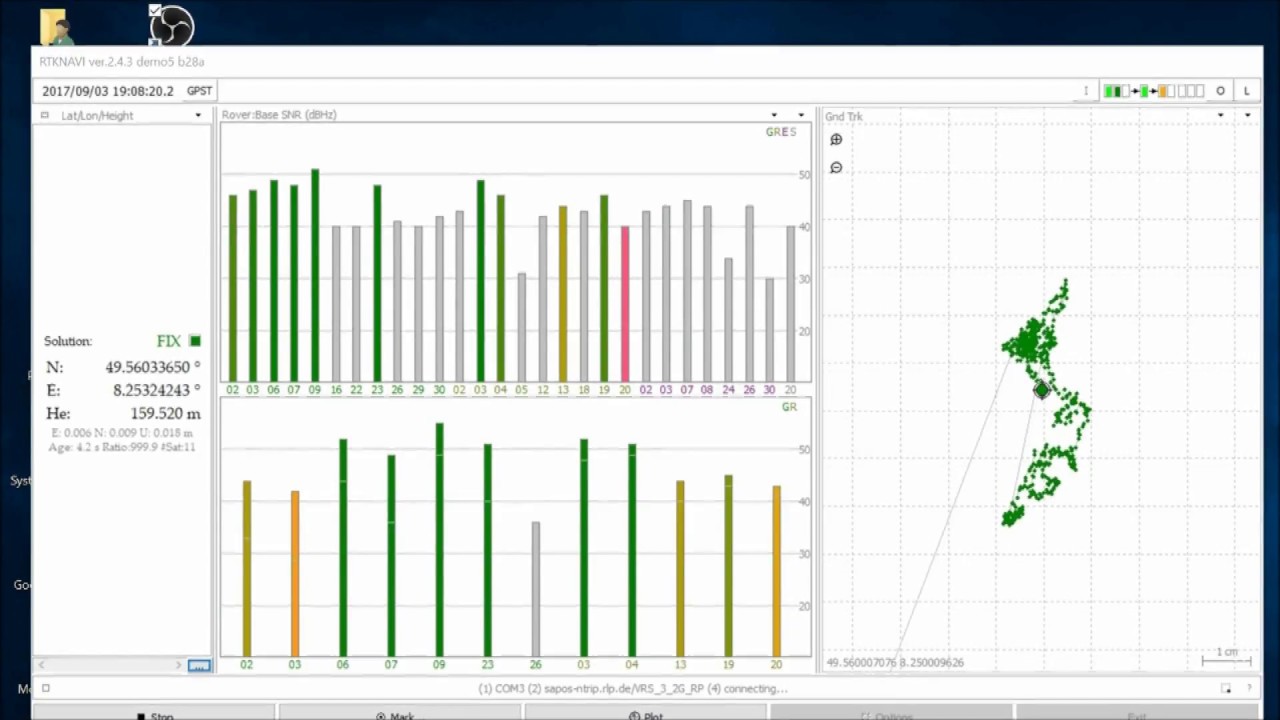Viewport: 1280px width, 720px height.
Task: Click the date-time display 2017/09/03 19:08:20.2
Action: [108, 91]
